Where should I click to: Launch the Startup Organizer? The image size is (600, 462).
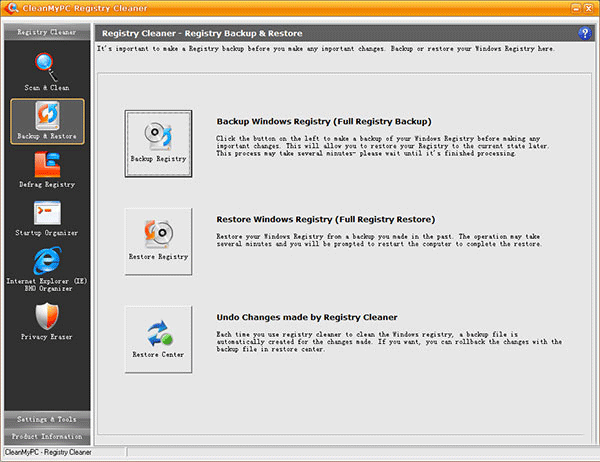(47, 214)
